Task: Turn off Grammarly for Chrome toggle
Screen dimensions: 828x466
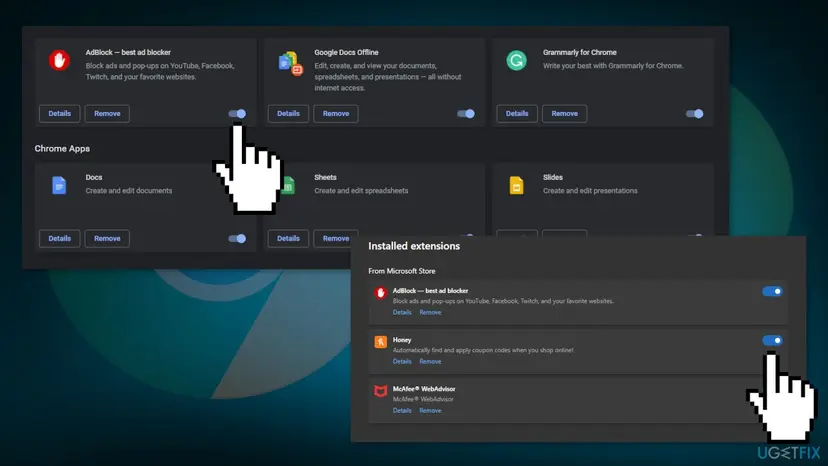Action: click(694, 114)
